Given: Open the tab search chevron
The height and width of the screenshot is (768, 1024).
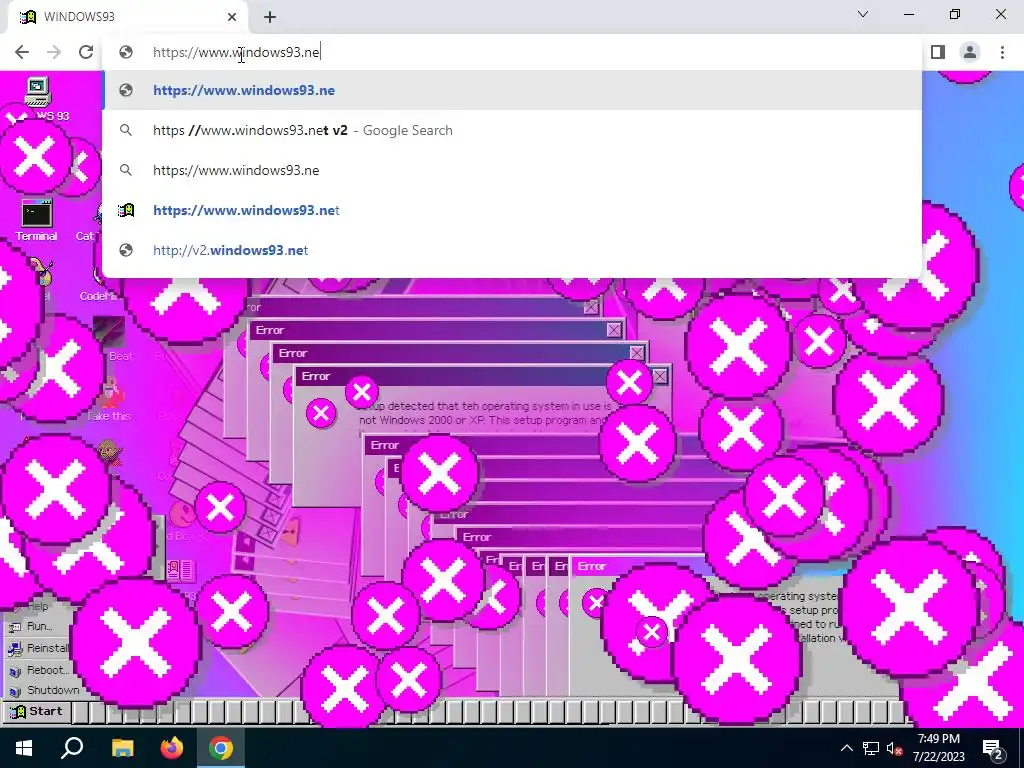Looking at the screenshot, I should (x=863, y=14).
